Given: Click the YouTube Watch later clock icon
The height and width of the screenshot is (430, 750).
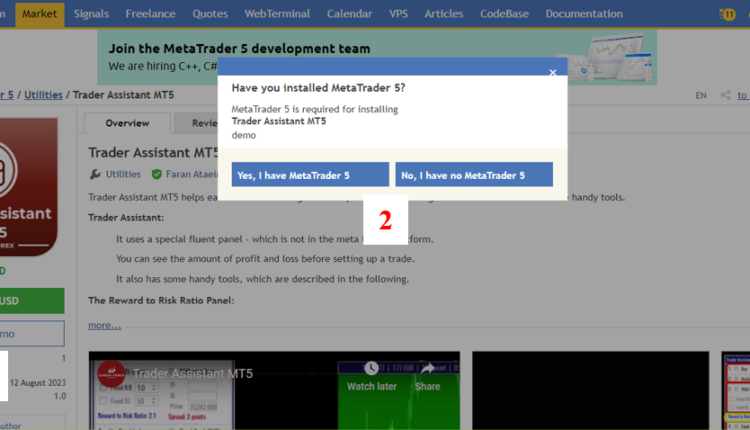Looking at the screenshot, I should [371, 369].
